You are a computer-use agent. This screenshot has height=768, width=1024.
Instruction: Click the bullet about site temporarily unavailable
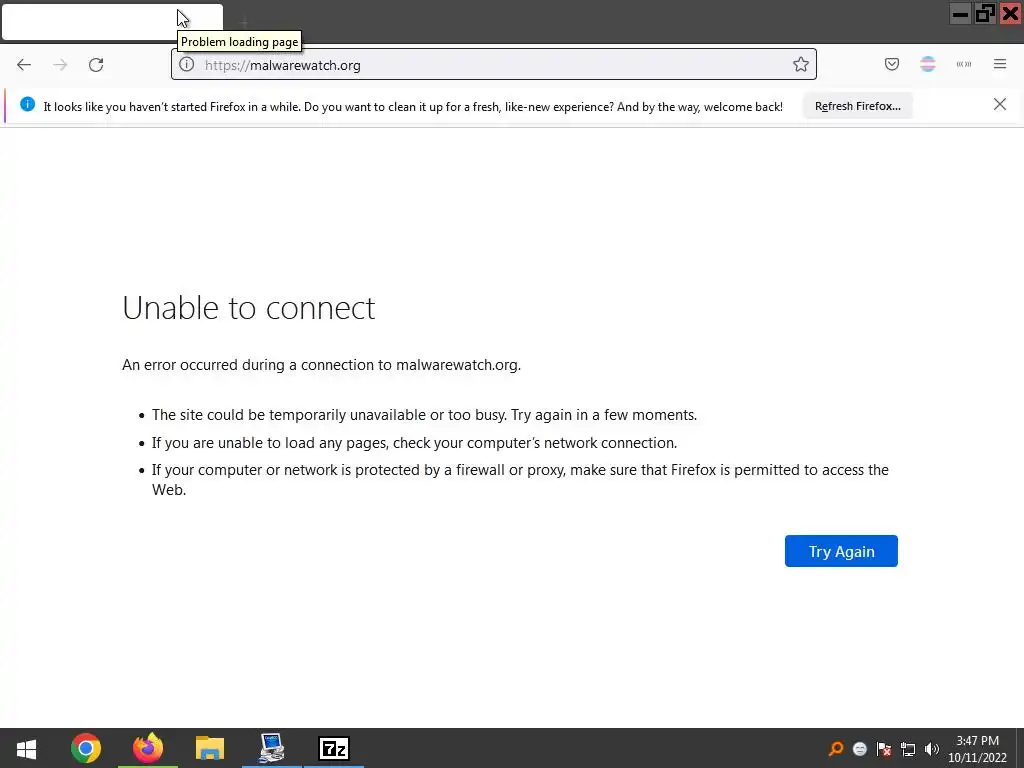[x=424, y=415]
